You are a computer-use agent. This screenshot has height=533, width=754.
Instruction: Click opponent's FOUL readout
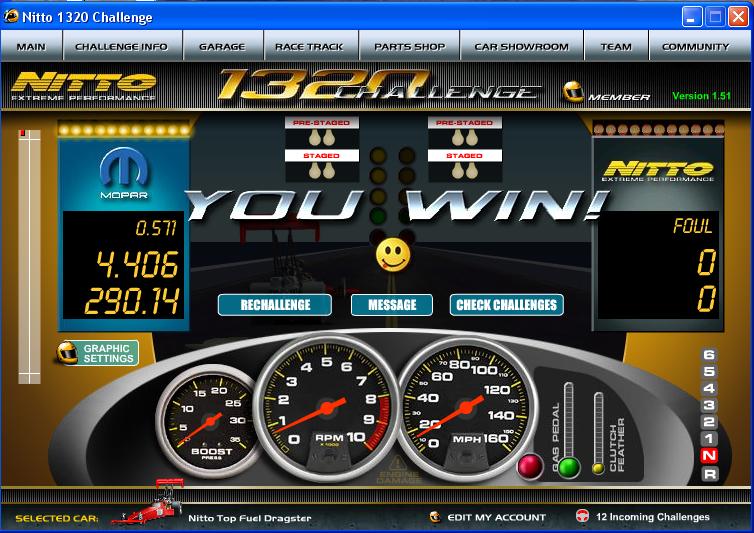point(692,226)
